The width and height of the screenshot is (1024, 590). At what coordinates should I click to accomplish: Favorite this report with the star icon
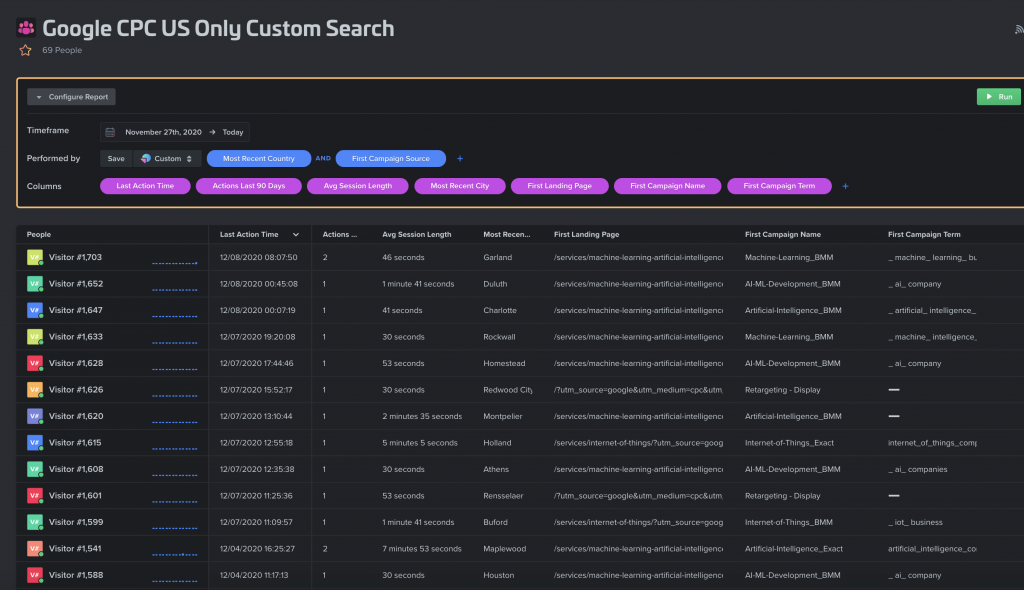coord(25,50)
